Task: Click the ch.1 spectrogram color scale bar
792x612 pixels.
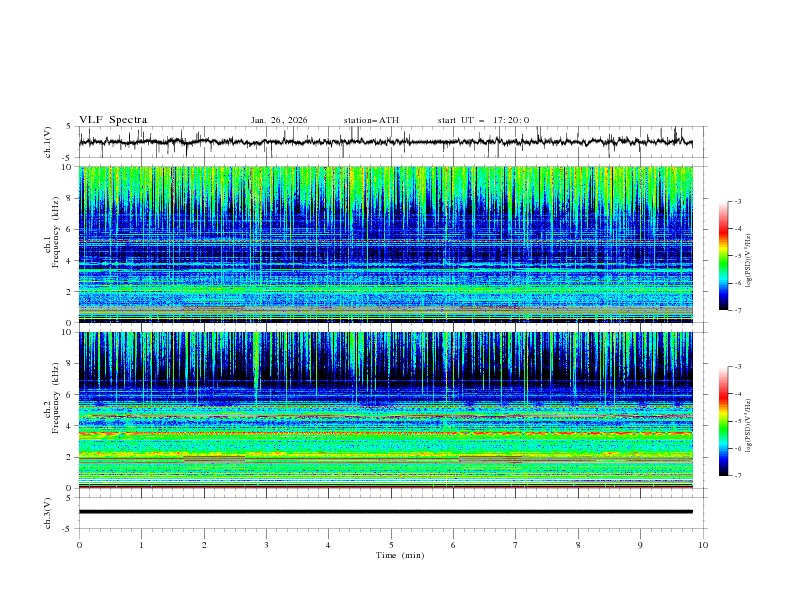Action: pyautogui.click(x=723, y=256)
